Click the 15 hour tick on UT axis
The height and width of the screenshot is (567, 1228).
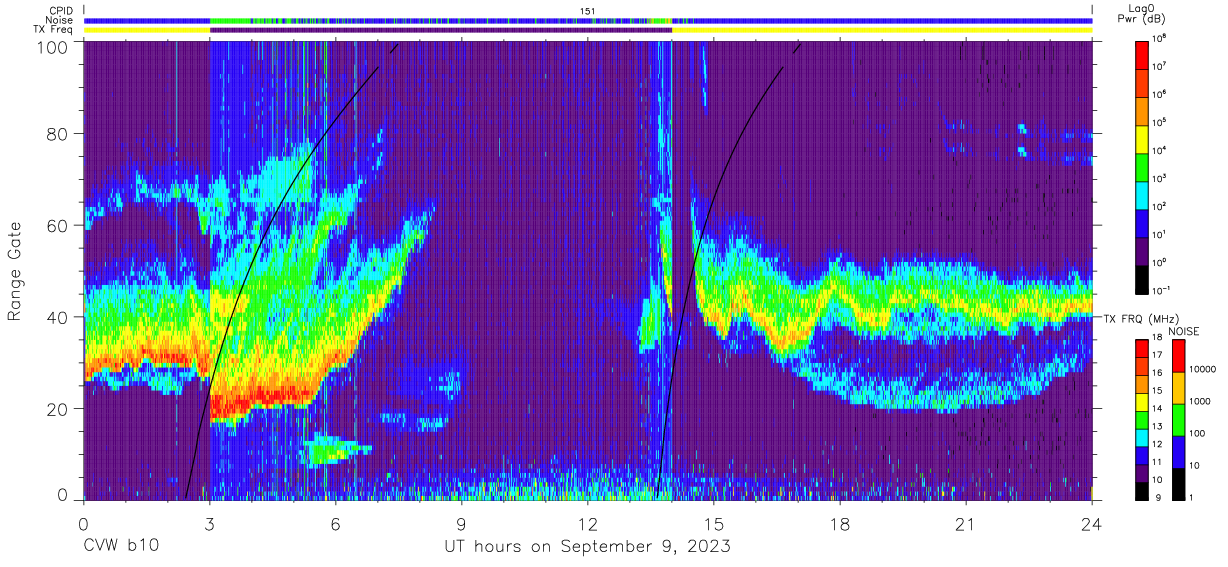(714, 523)
